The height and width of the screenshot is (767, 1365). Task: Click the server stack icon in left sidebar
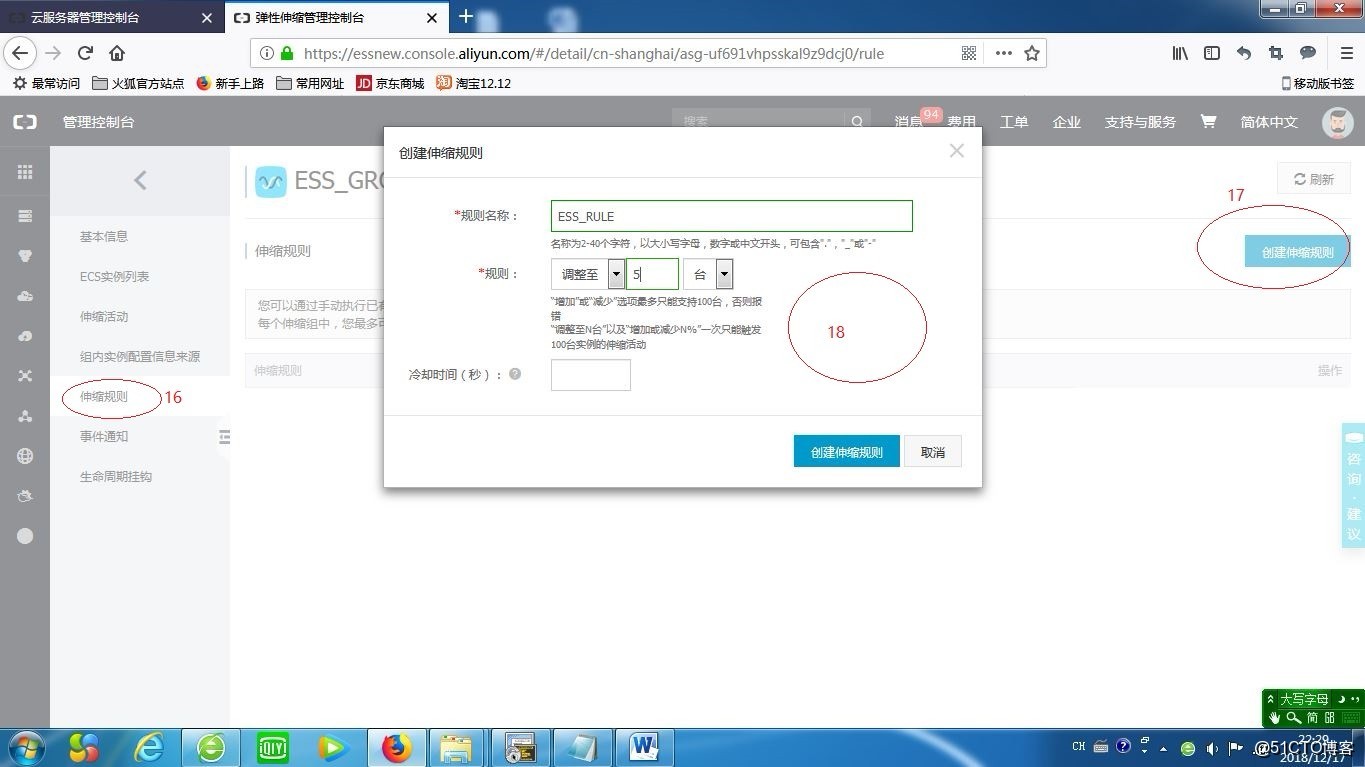25,216
